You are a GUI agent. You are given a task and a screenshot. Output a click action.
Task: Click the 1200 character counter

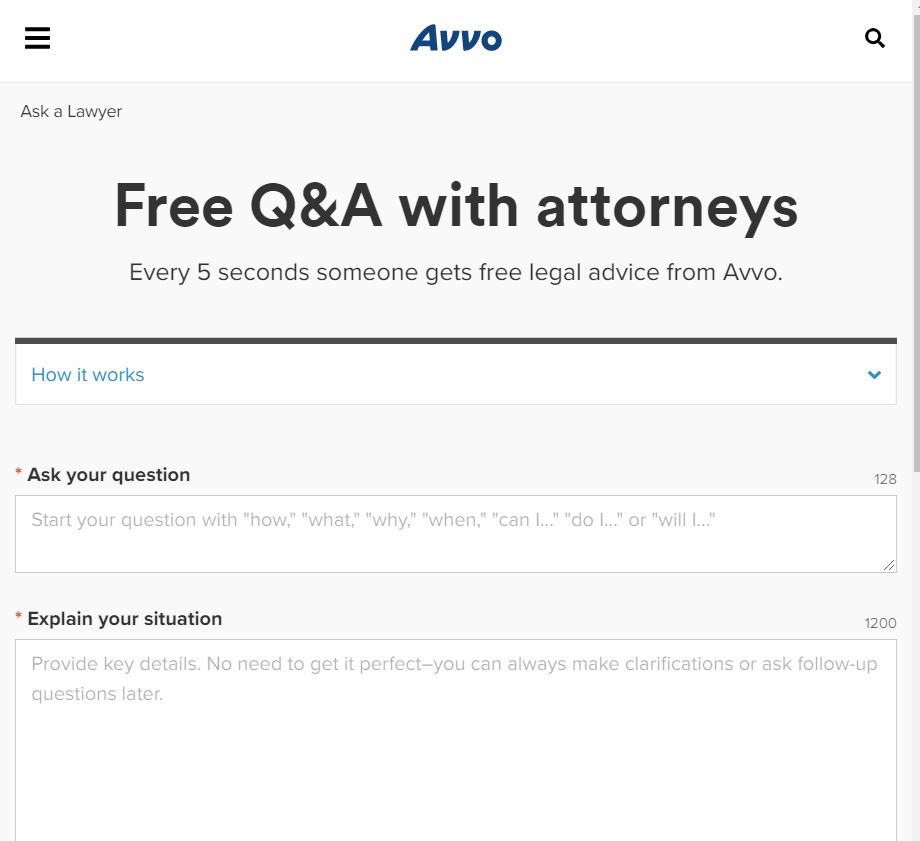tap(880, 623)
